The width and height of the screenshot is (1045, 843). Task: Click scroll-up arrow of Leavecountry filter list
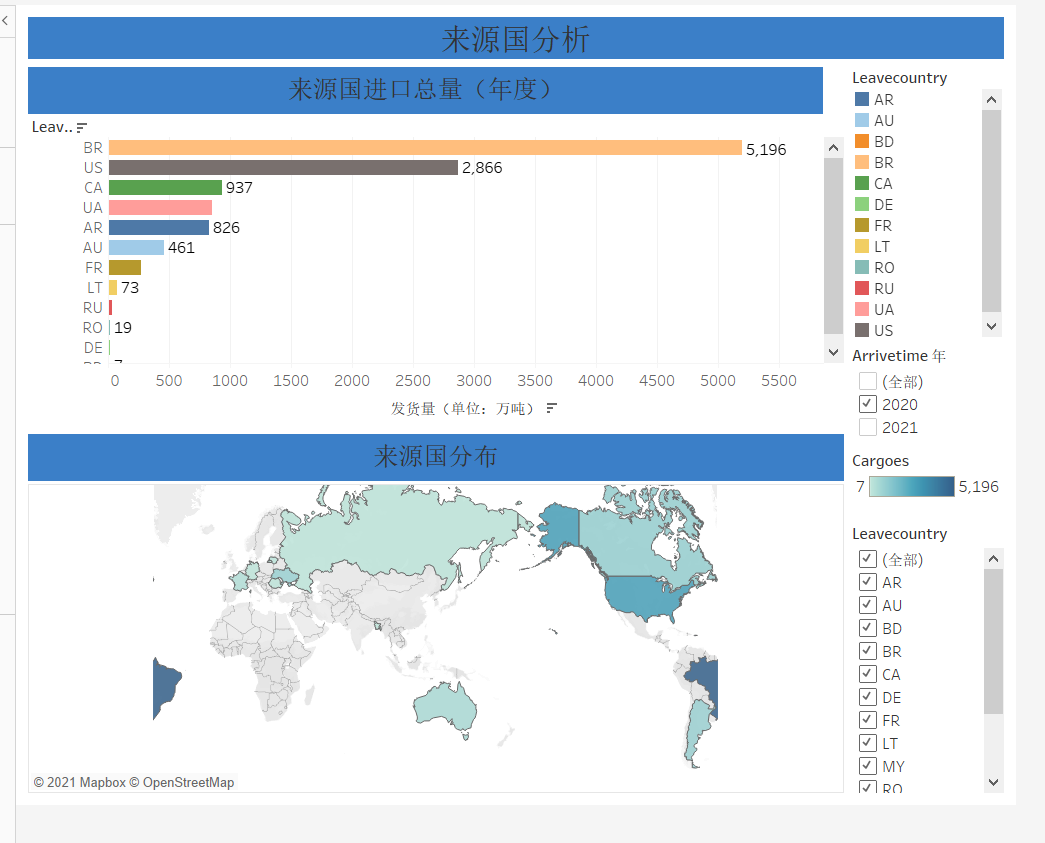coord(992,559)
